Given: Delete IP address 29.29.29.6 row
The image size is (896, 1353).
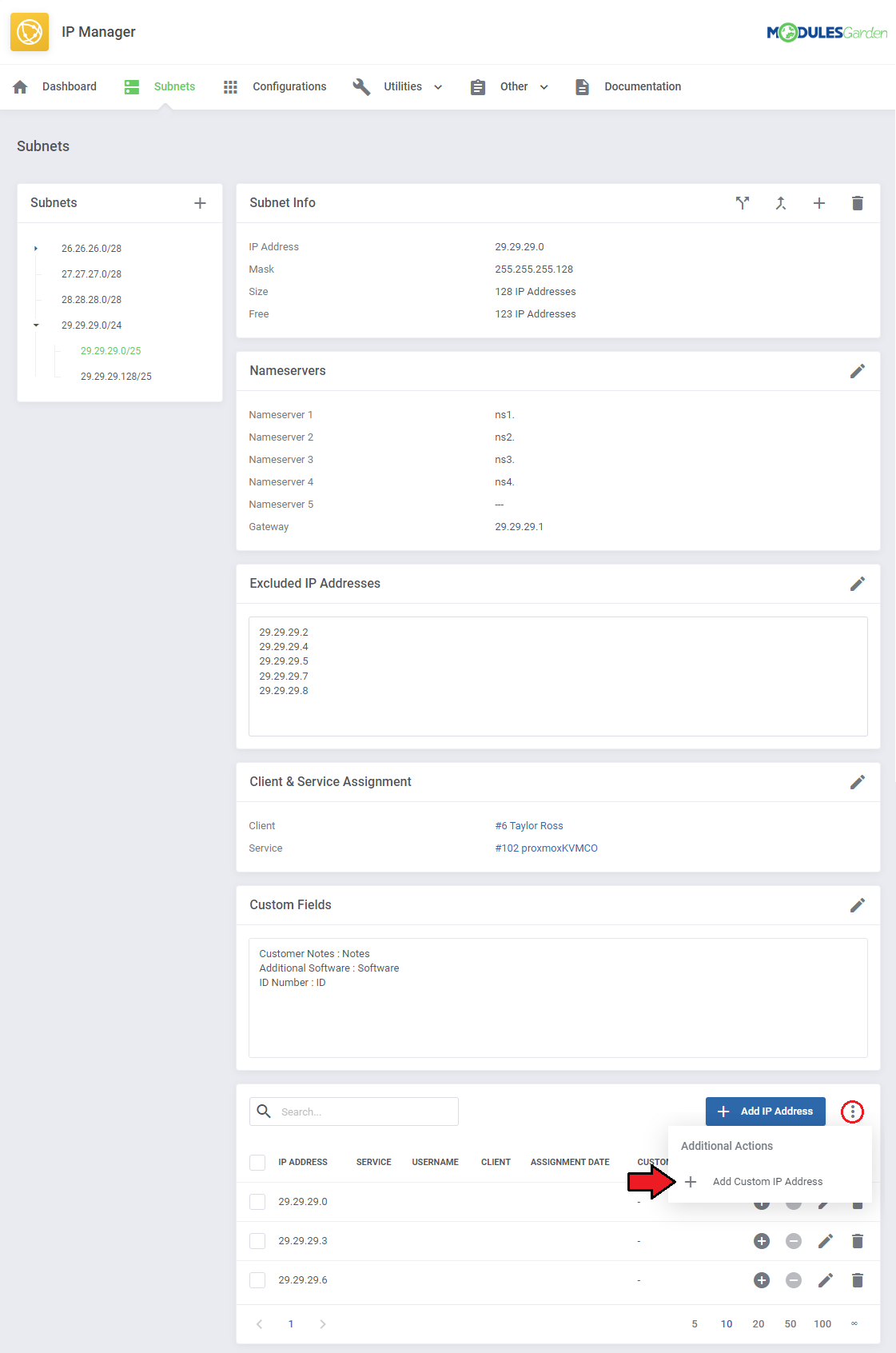Looking at the screenshot, I should coord(858,1280).
